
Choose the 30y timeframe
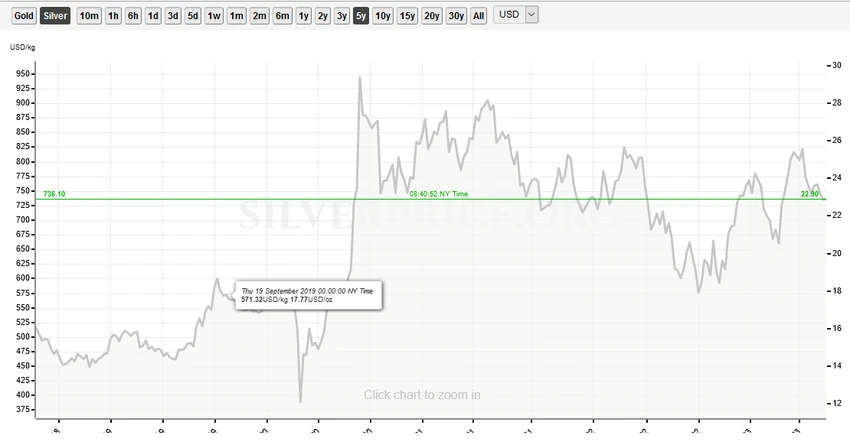[456, 16]
